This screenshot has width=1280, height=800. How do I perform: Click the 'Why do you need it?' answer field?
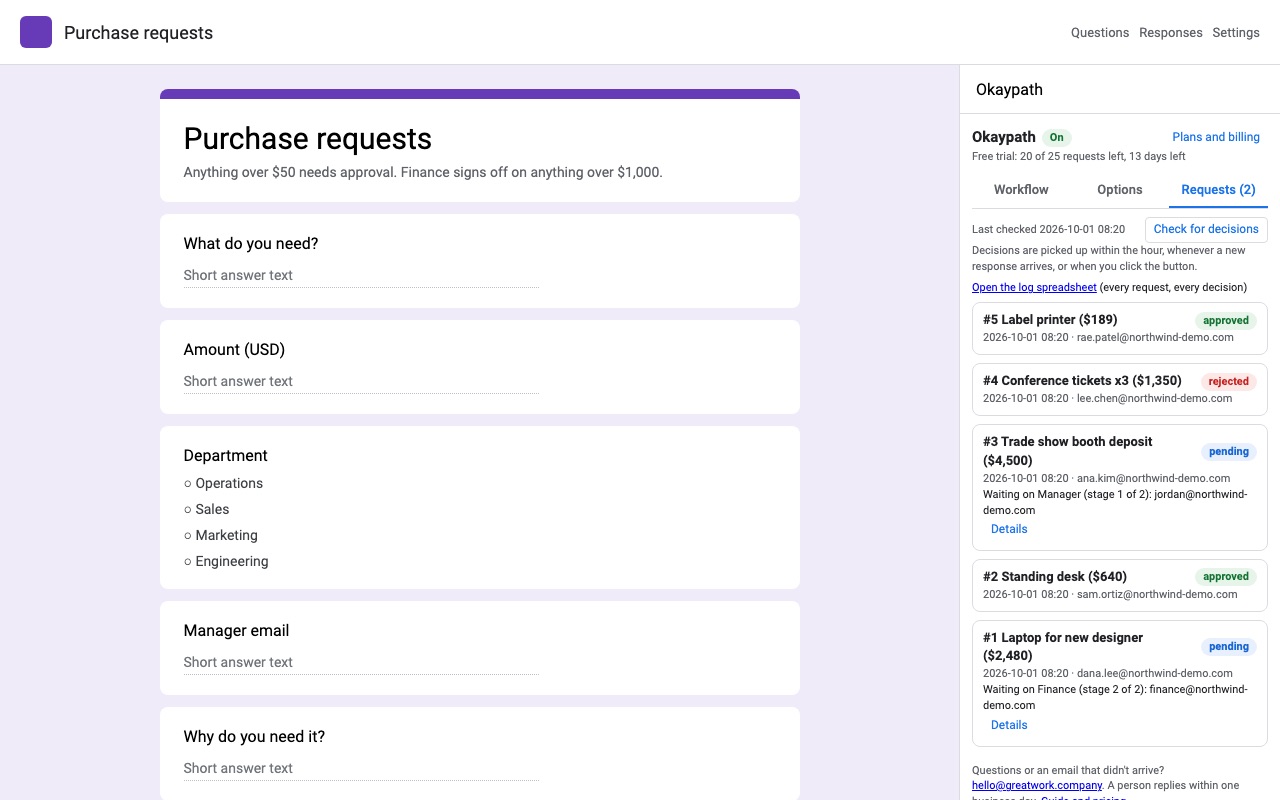(361, 769)
